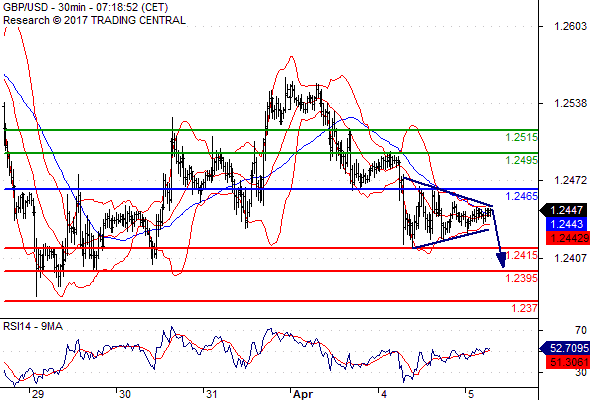Click the red 1.24429 price tag
Image resolution: width=590 pixels, height=400 pixels.
click(567, 238)
